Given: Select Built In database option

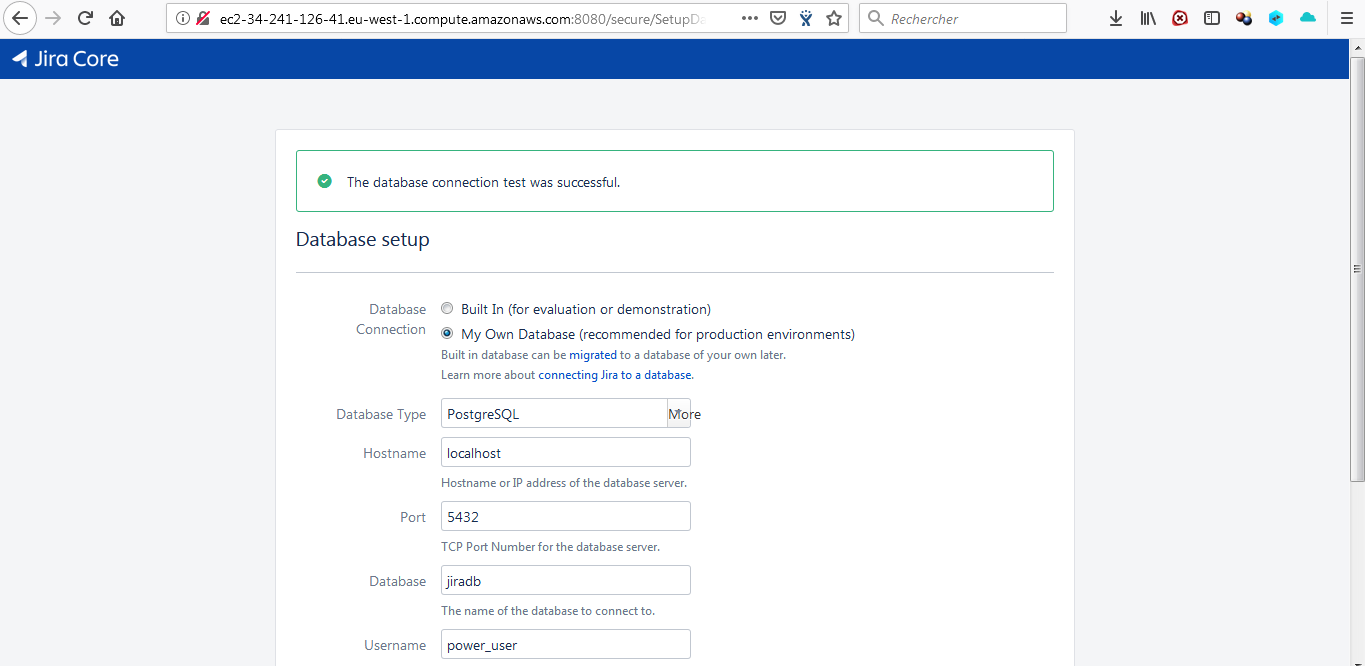Looking at the screenshot, I should coord(447,309).
